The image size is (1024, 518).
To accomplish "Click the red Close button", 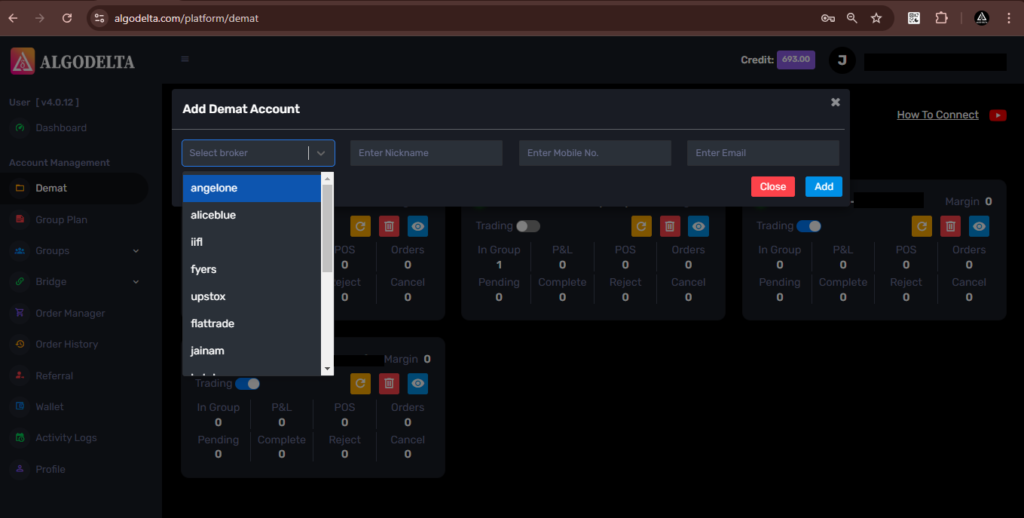I will [773, 187].
